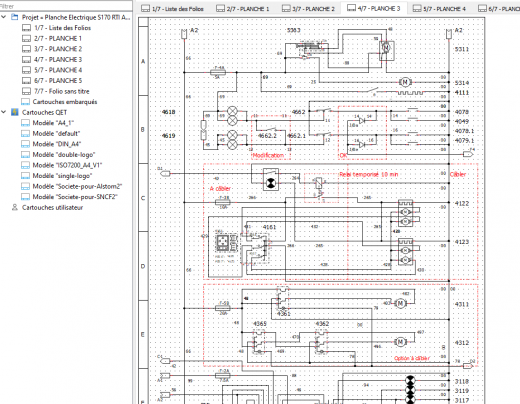The height and width of the screenshot is (404, 520).
Task: Switch to the 3/7 - PLANCHE 2 tab
Action: click(308, 9)
